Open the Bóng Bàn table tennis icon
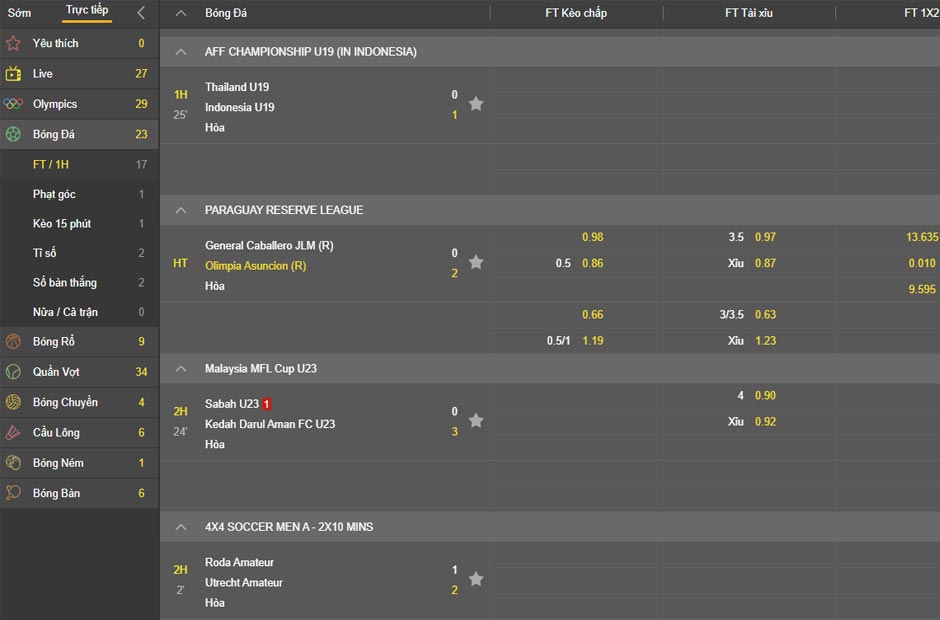 14,493
